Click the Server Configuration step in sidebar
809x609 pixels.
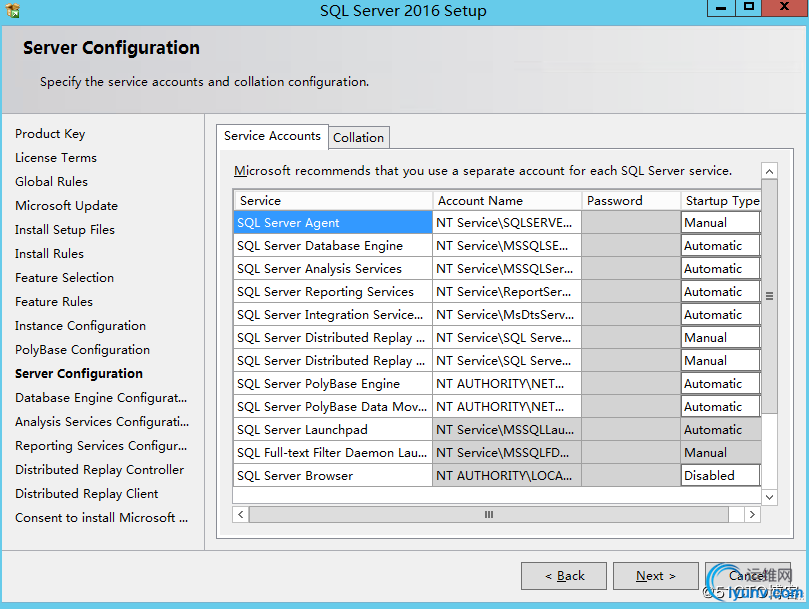tap(79, 374)
